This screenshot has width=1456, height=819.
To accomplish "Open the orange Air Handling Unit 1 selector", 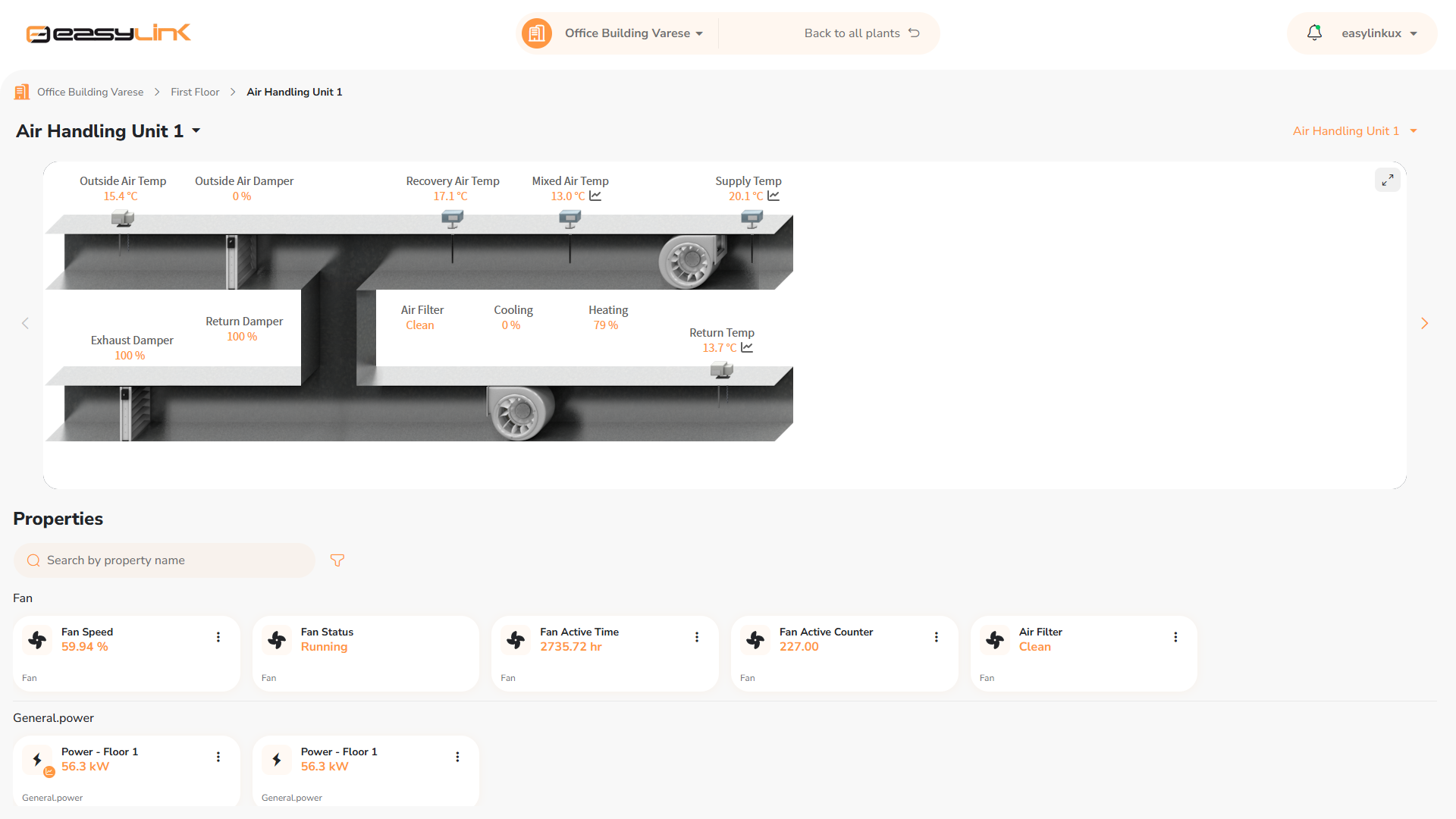I will point(1355,131).
